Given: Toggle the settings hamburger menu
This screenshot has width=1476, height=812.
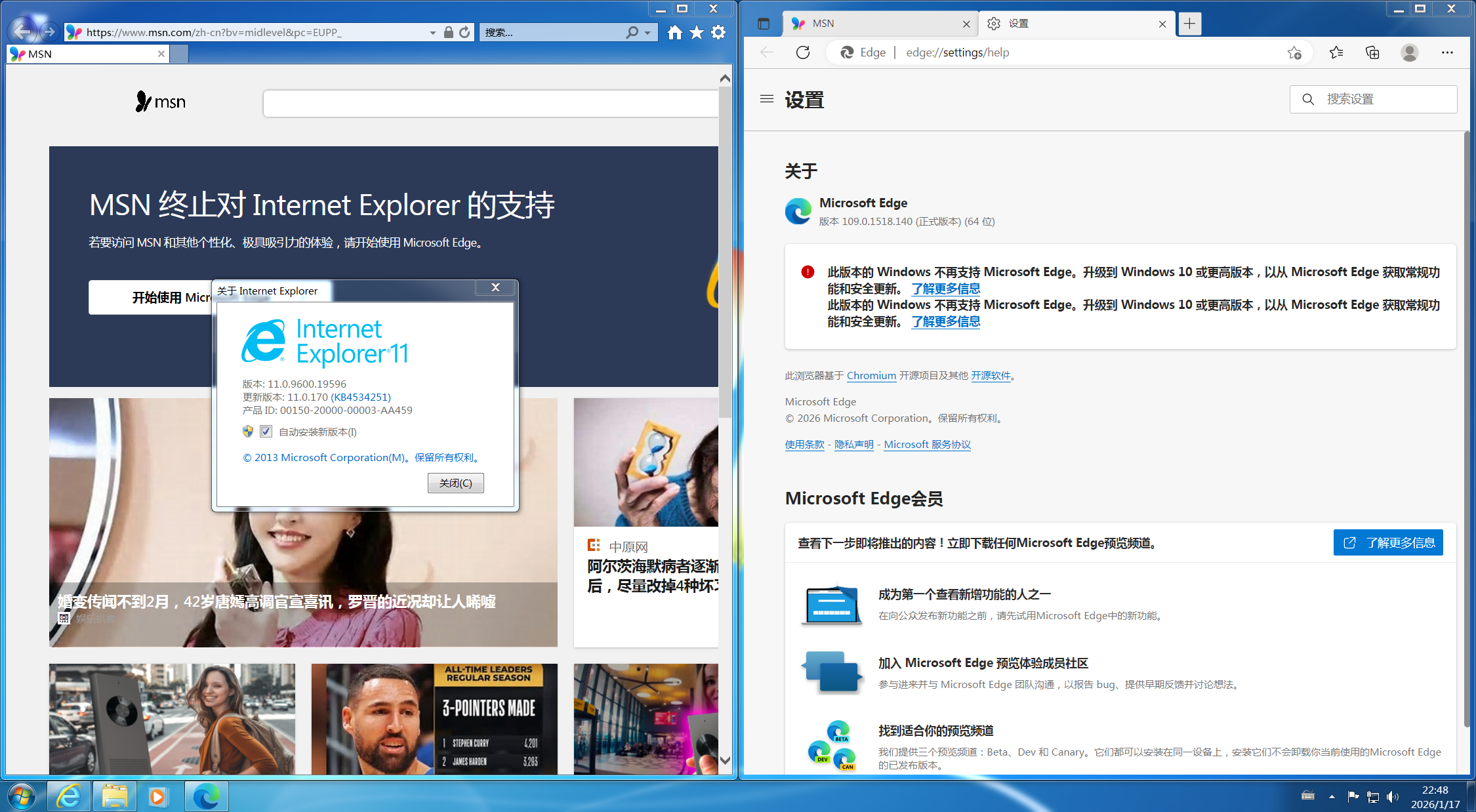Looking at the screenshot, I should click(x=767, y=99).
